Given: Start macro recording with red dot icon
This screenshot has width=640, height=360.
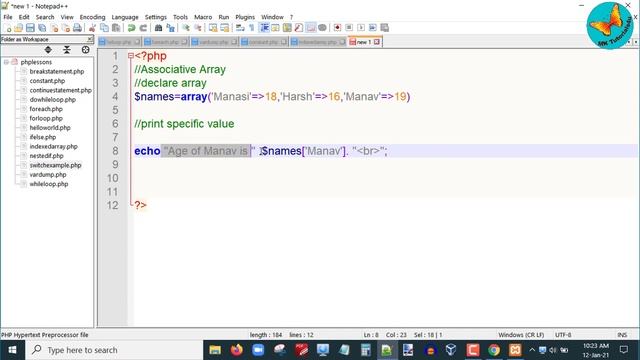Looking at the screenshot, I should 337,28.
